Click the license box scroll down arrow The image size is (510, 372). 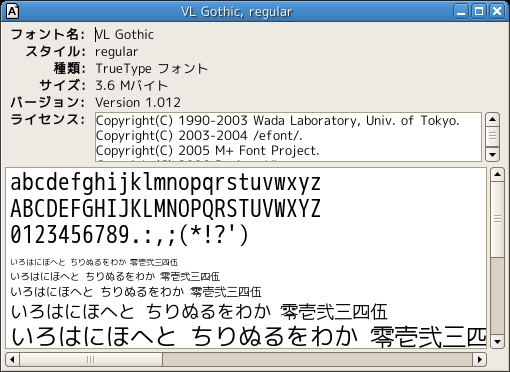(492, 154)
